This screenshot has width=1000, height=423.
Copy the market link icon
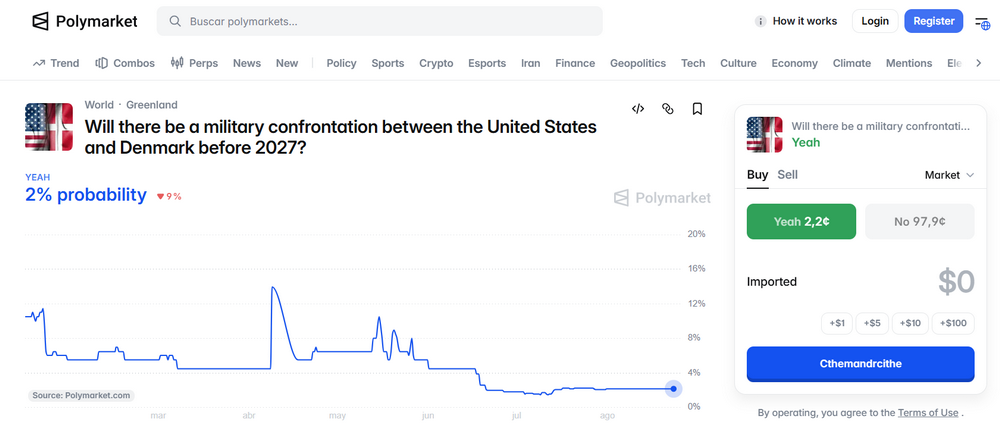coord(668,108)
